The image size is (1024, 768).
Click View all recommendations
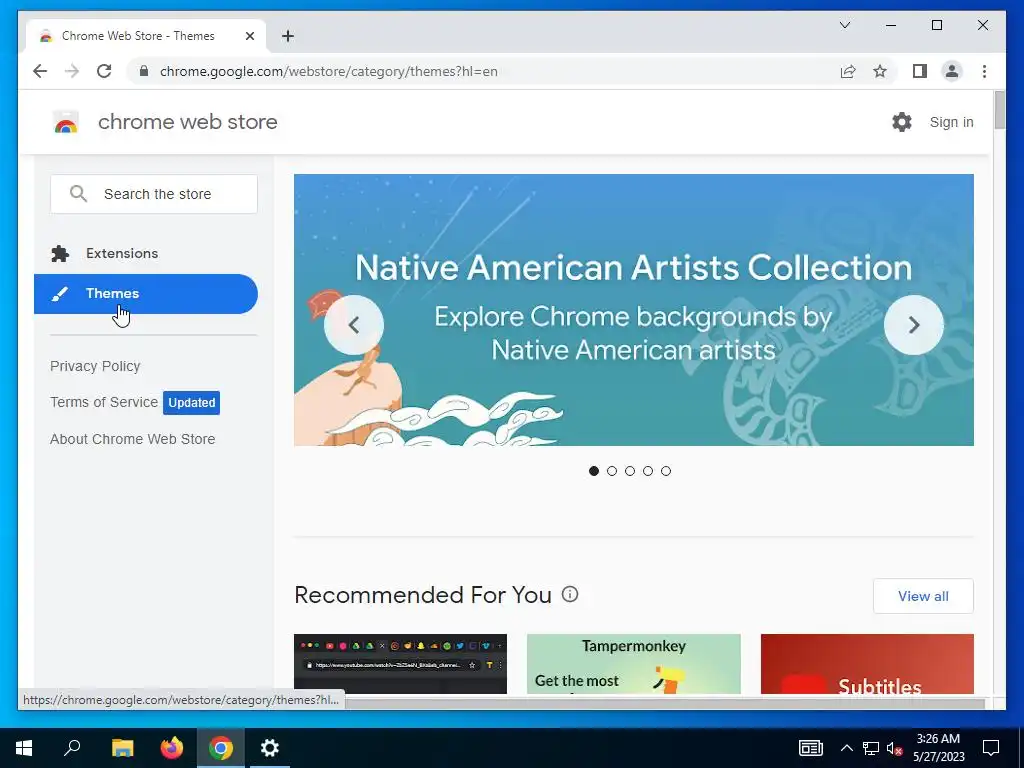tap(923, 596)
